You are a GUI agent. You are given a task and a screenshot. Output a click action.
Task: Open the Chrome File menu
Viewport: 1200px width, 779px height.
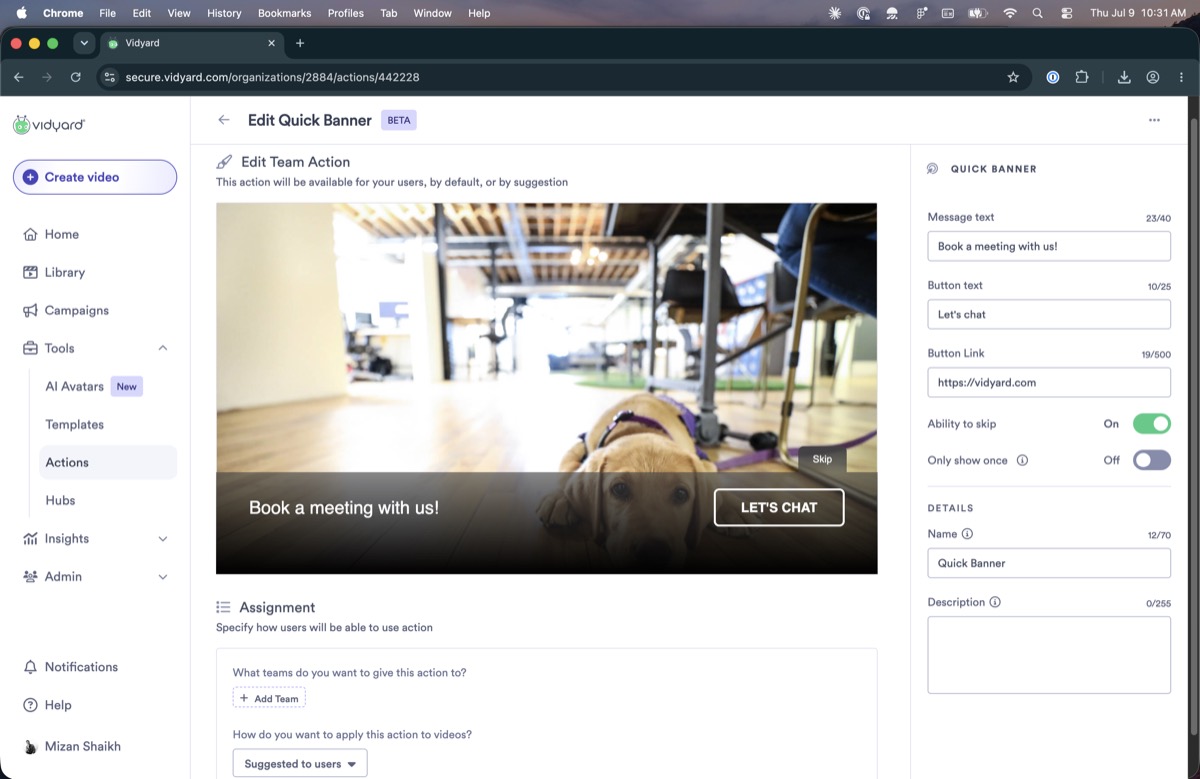[x=107, y=13]
